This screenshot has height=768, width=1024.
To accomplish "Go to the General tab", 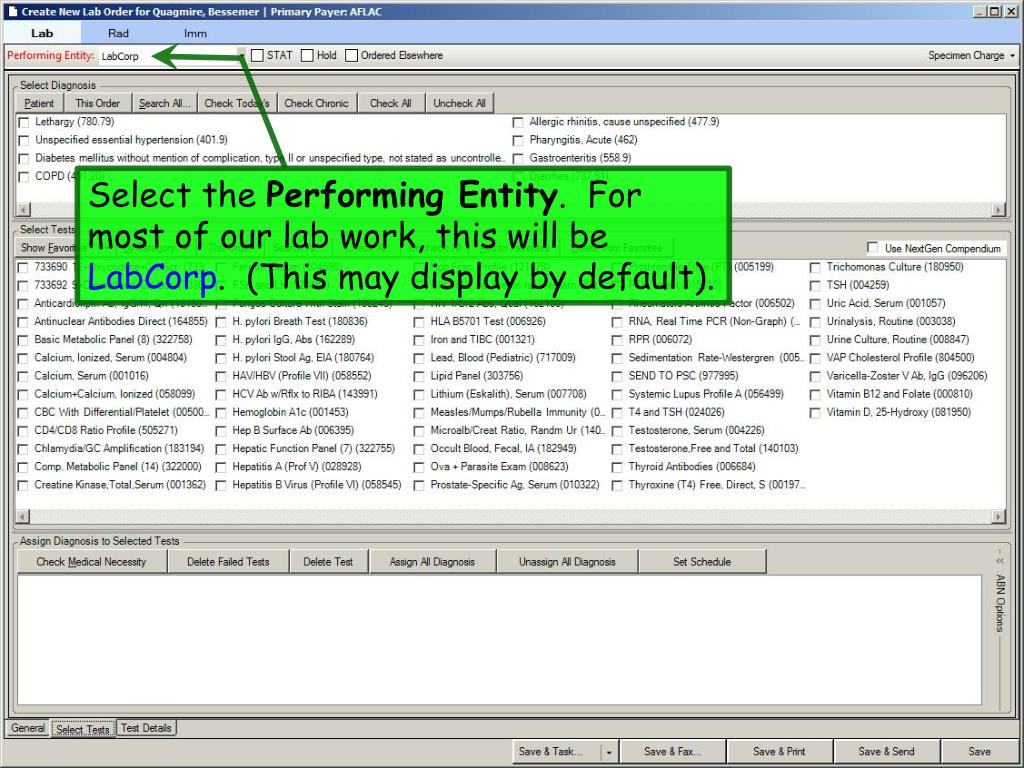I will [x=28, y=728].
